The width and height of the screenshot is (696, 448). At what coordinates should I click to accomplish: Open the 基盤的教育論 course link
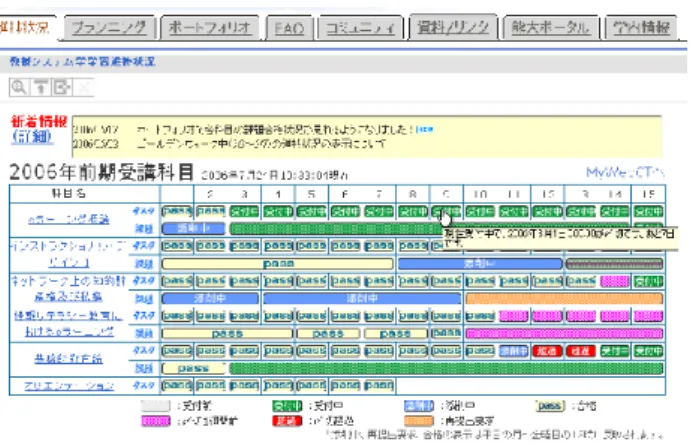pos(68,359)
